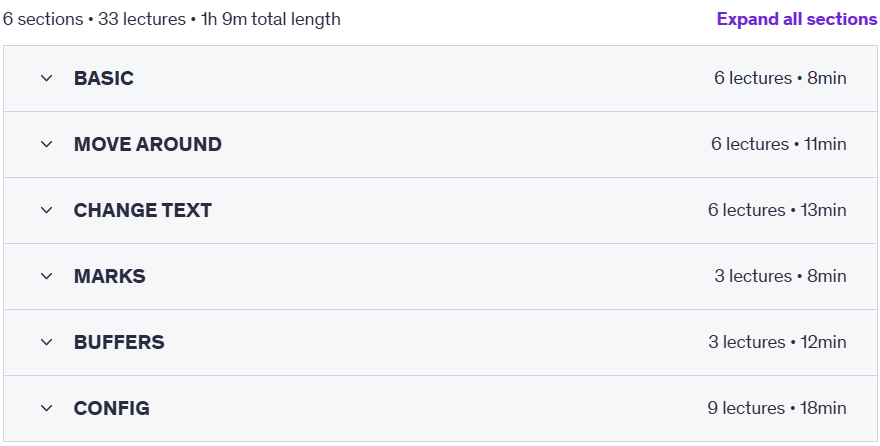Image resolution: width=880 pixels, height=446 pixels.
Task: Click the 6 lectures • 11min label
Action: [779, 144]
